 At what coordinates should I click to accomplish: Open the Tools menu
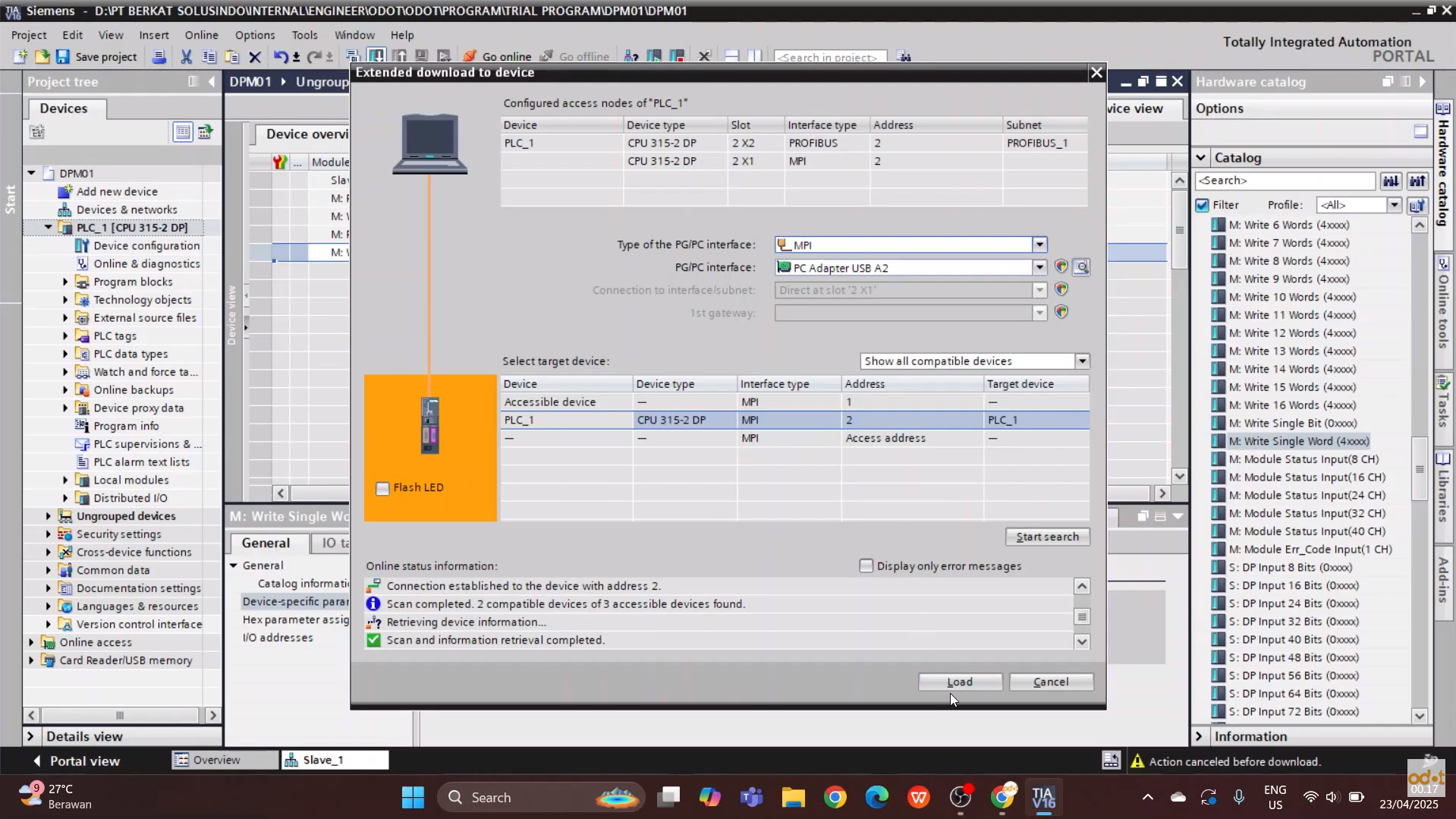304,35
